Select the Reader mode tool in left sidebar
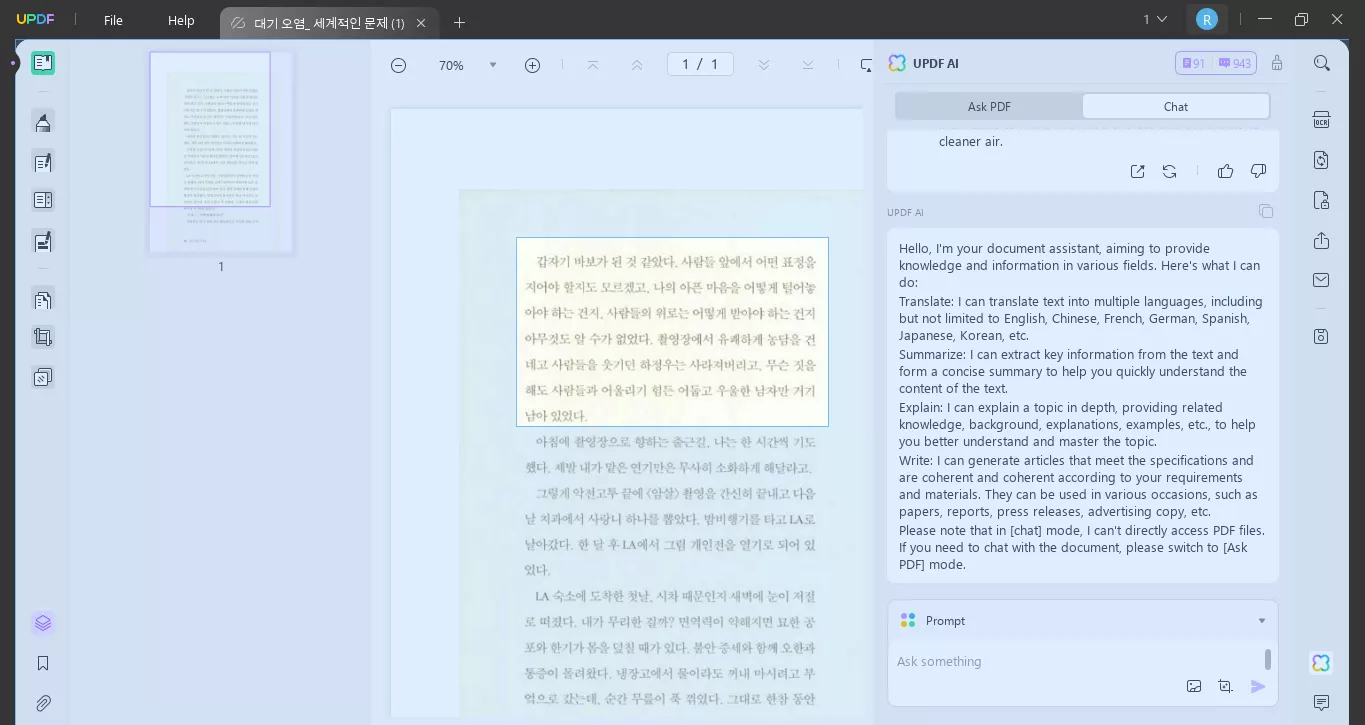The image size is (1365, 725). 43,63
